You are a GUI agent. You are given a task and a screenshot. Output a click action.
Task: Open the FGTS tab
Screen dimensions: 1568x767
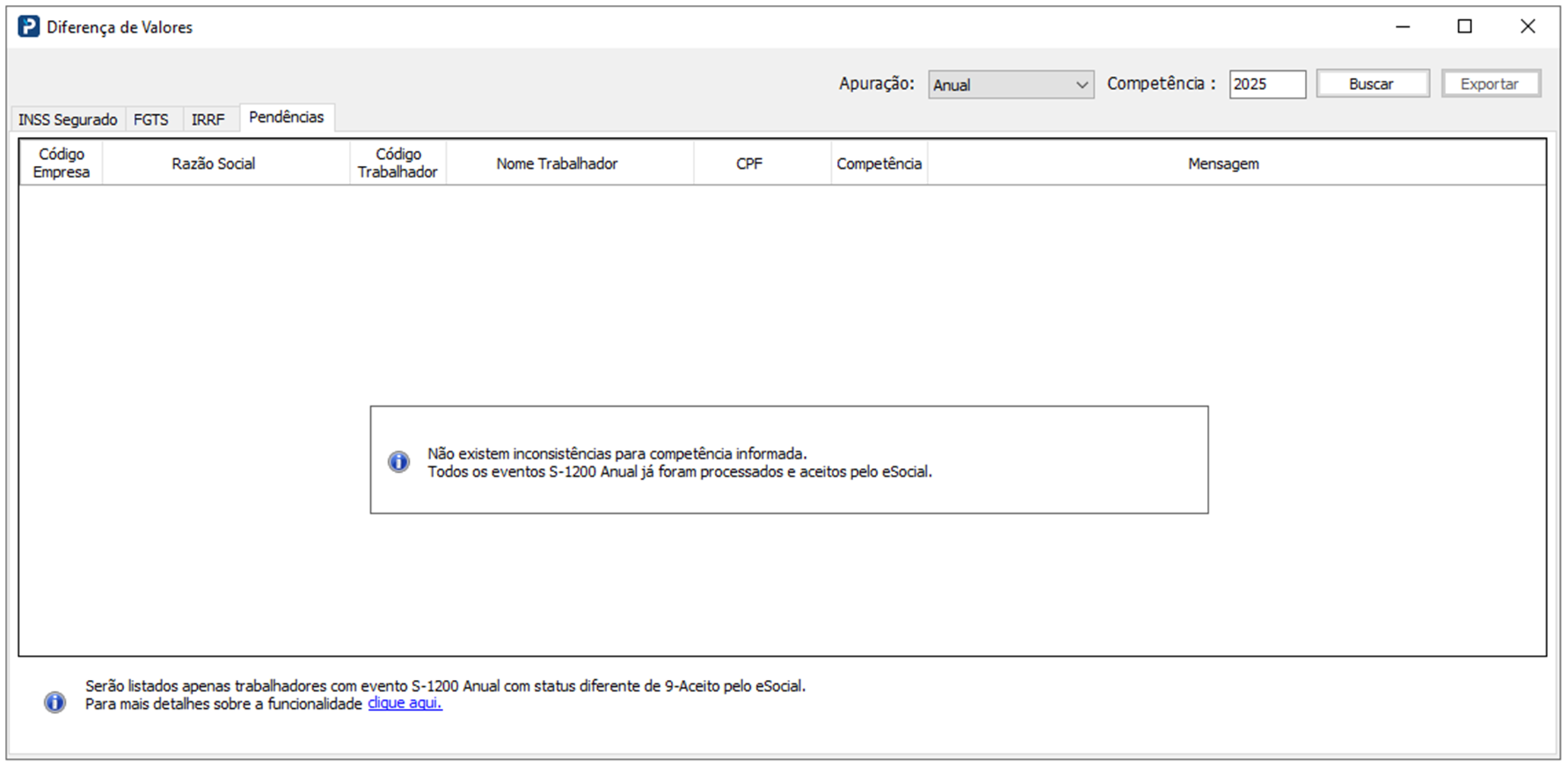click(151, 120)
